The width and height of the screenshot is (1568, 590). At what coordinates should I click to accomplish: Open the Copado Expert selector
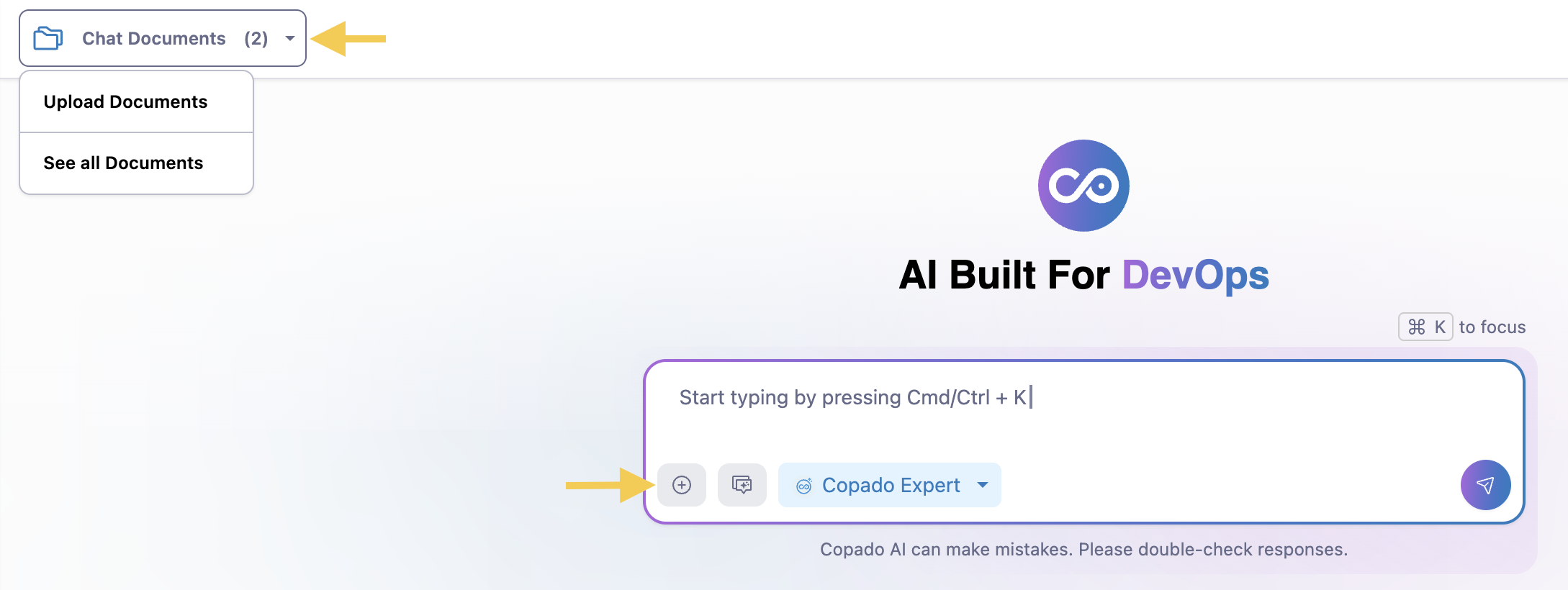click(890, 486)
